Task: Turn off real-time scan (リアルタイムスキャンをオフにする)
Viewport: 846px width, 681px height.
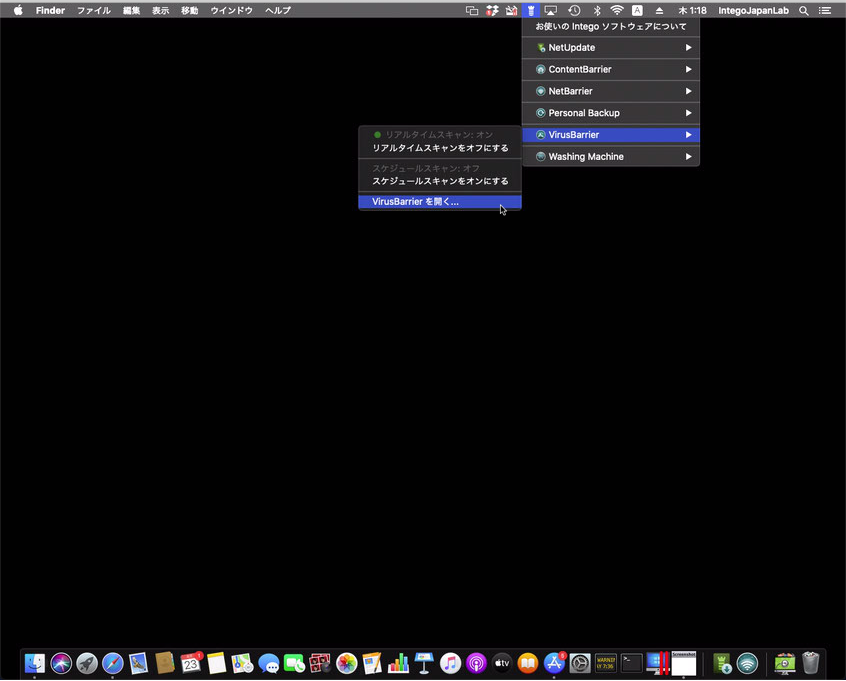Action: (440, 148)
